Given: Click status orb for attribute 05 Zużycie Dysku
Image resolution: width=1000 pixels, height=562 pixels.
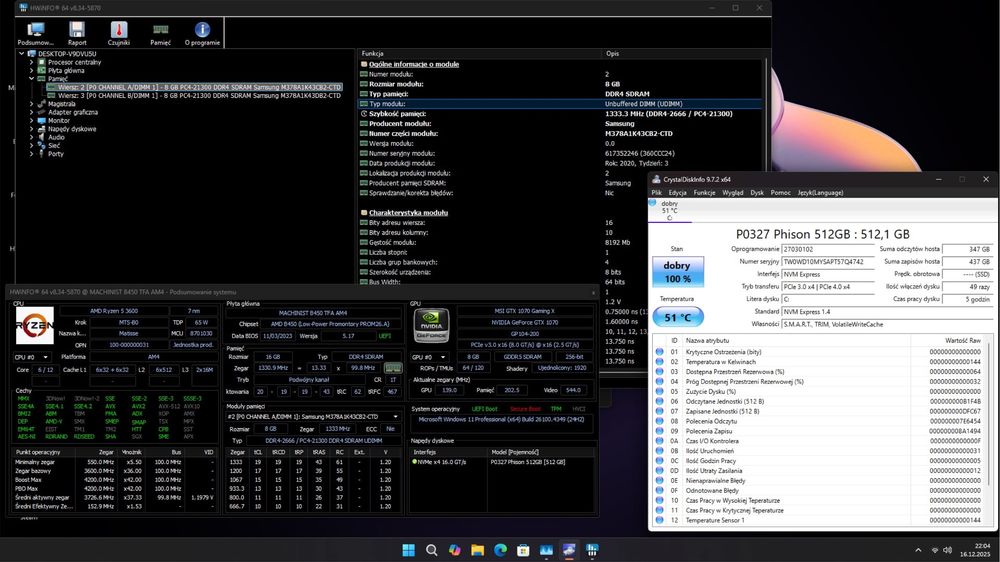Looking at the screenshot, I should point(659,391).
